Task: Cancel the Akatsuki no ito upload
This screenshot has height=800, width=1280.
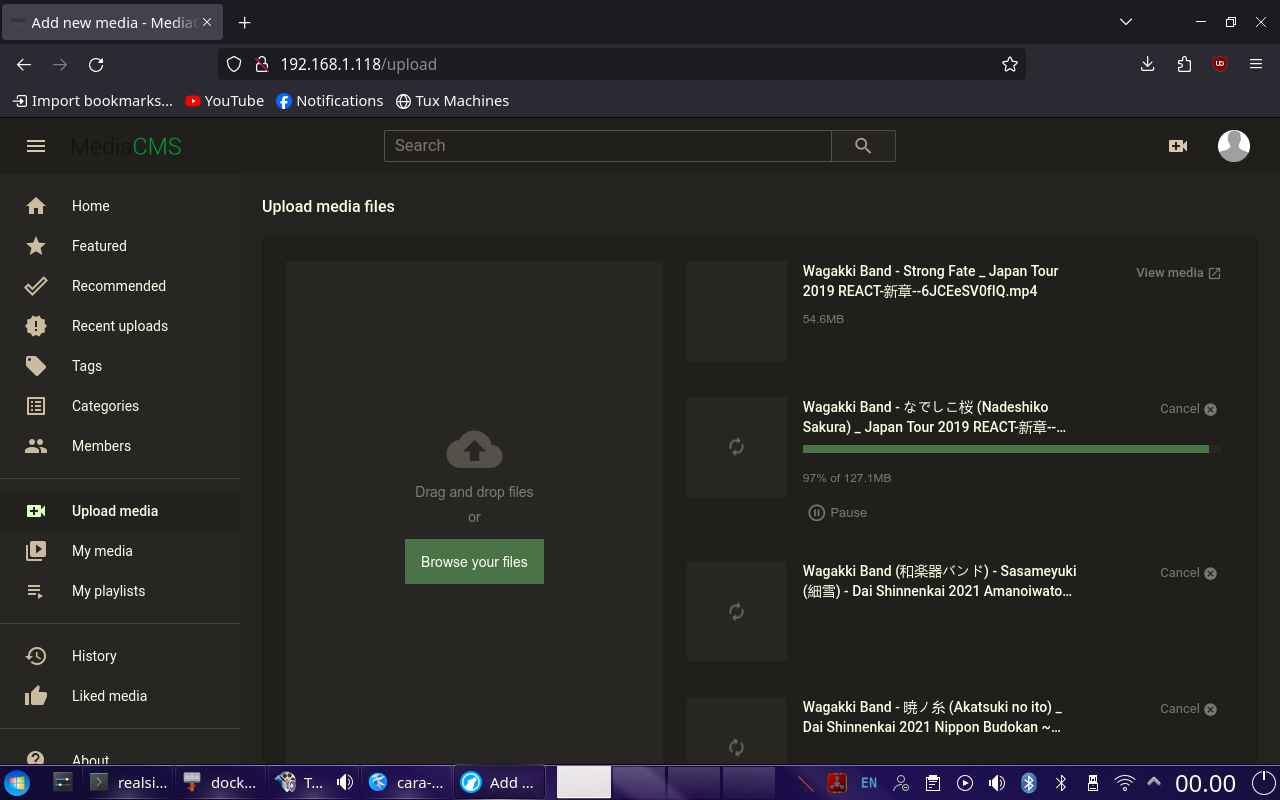Action: click(1188, 709)
